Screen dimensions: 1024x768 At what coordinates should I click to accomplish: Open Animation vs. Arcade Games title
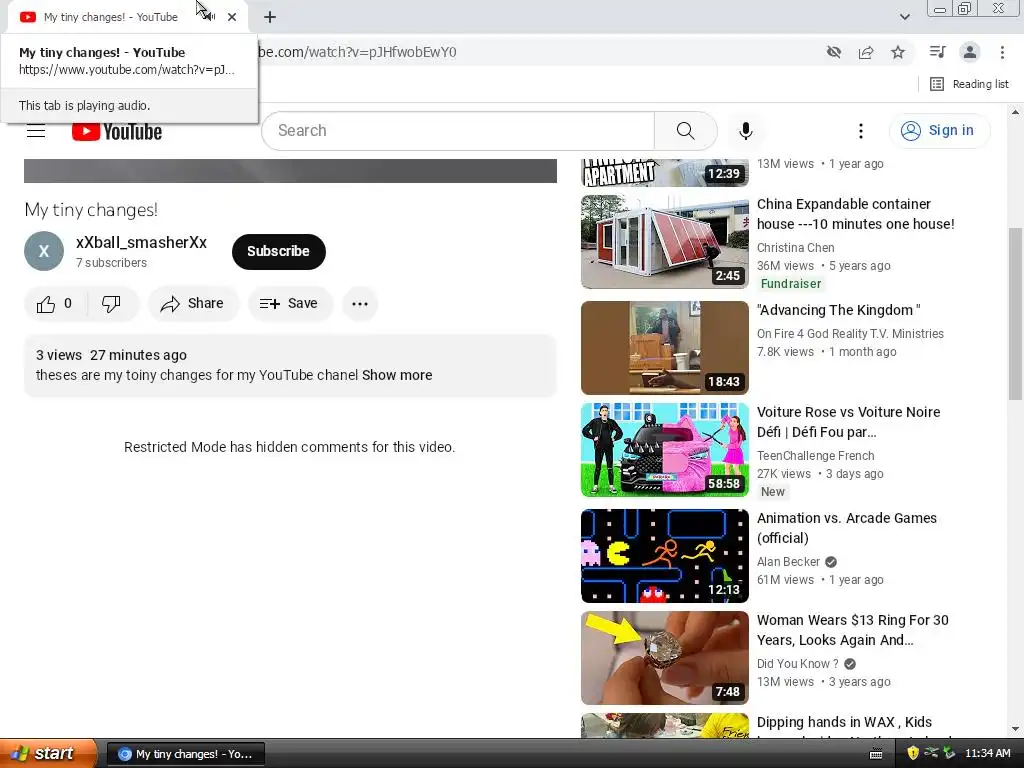click(x=846, y=528)
